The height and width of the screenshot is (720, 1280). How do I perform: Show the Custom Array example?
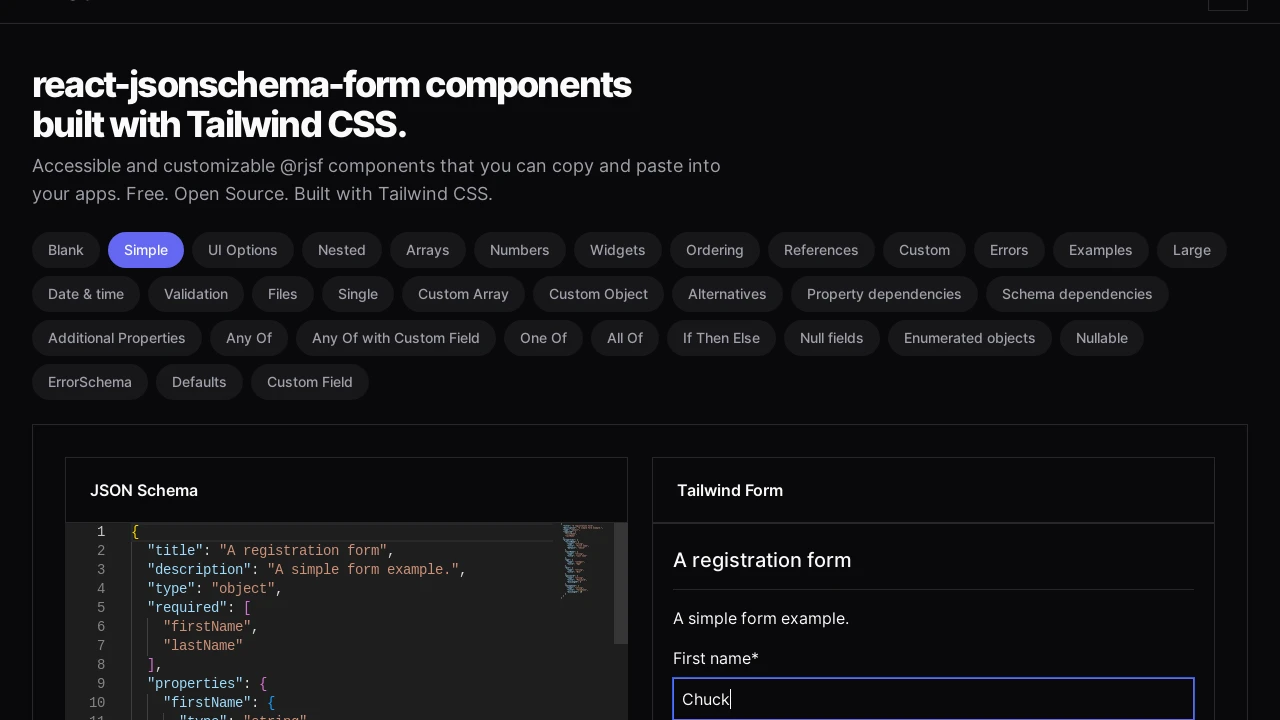coord(464,294)
